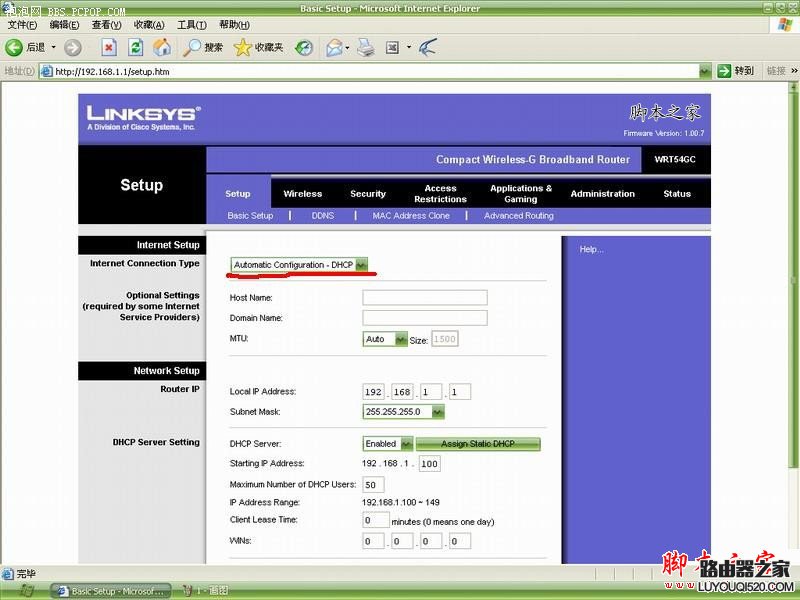
Task: Open the address bar history dropdown
Action: point(705,71)
